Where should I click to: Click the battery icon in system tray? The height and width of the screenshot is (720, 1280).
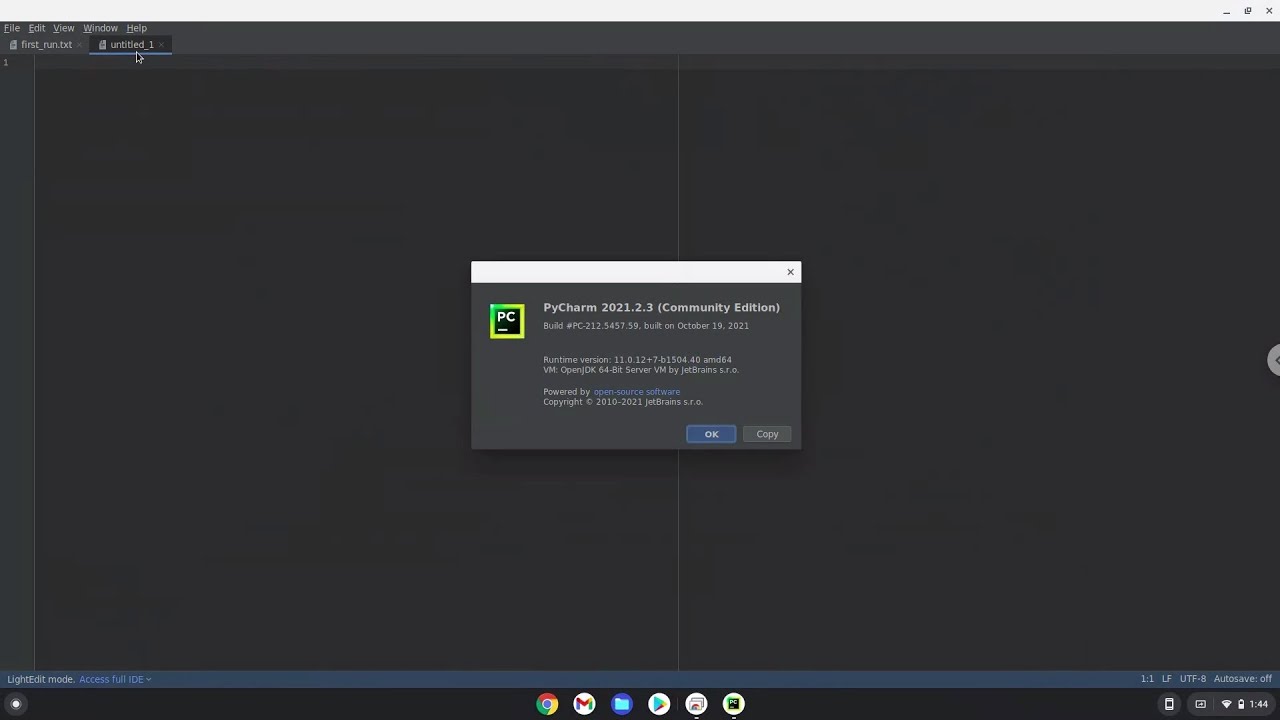coord(1242,704)
